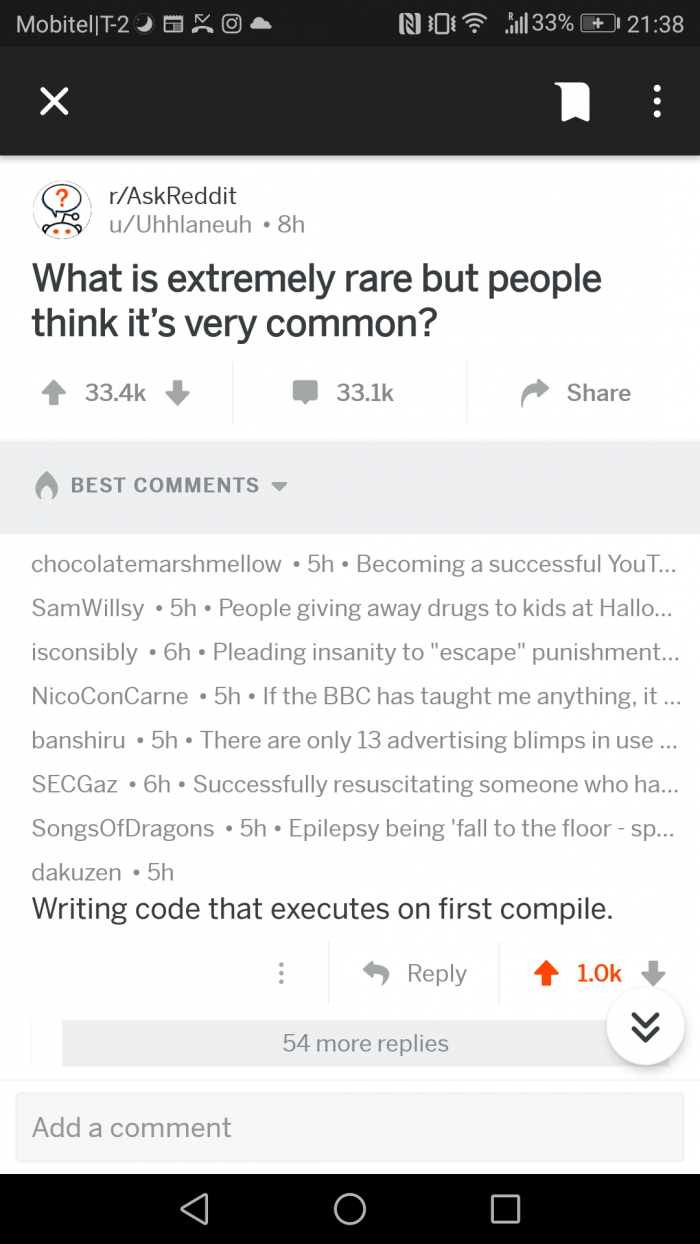Tap the Add a comment field
Screen dimensions: 700x1244
click(x=349, y=1127)
